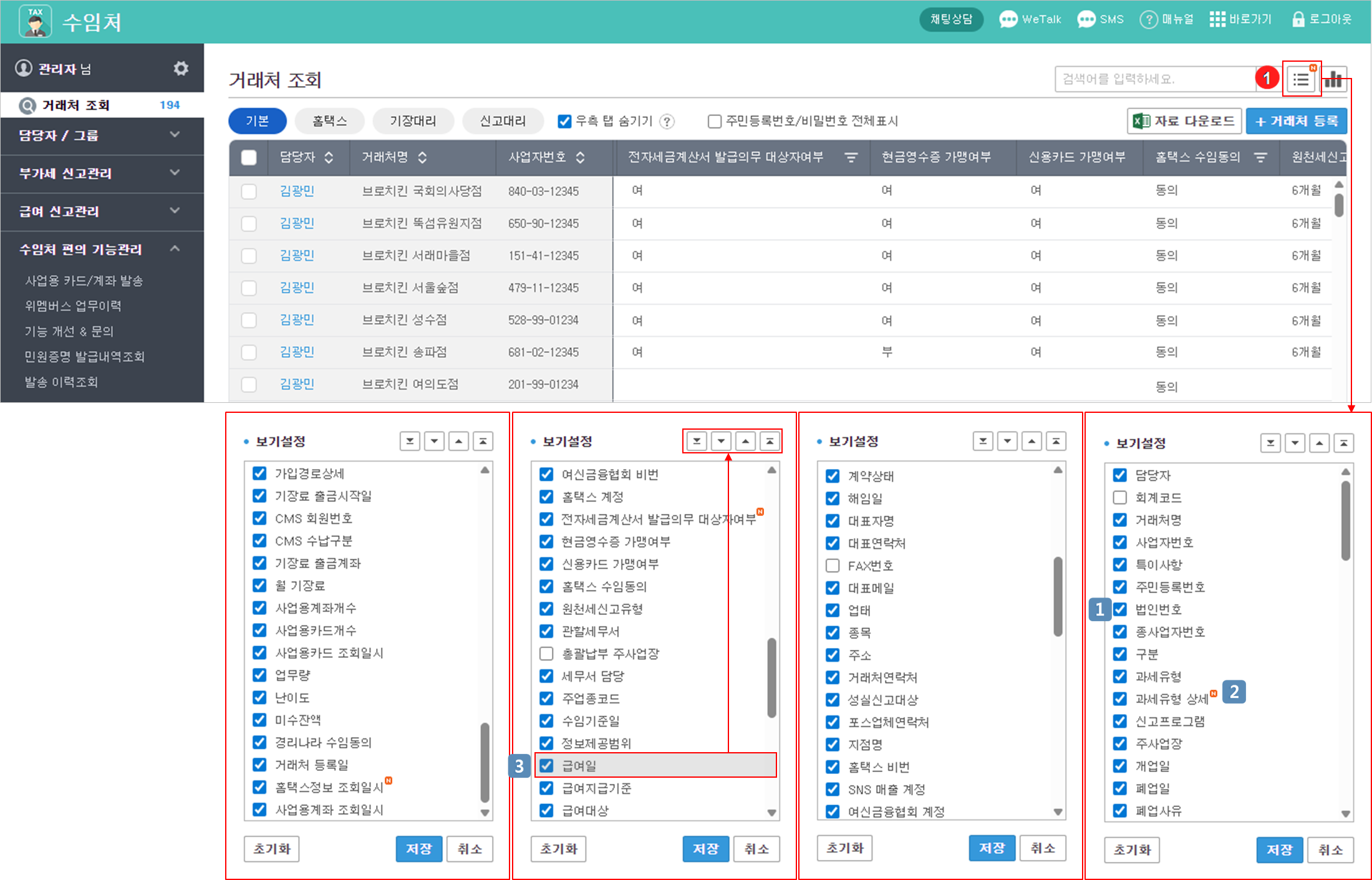Focus the 검색어를 입력하세요 search field

pos(1155,79)
